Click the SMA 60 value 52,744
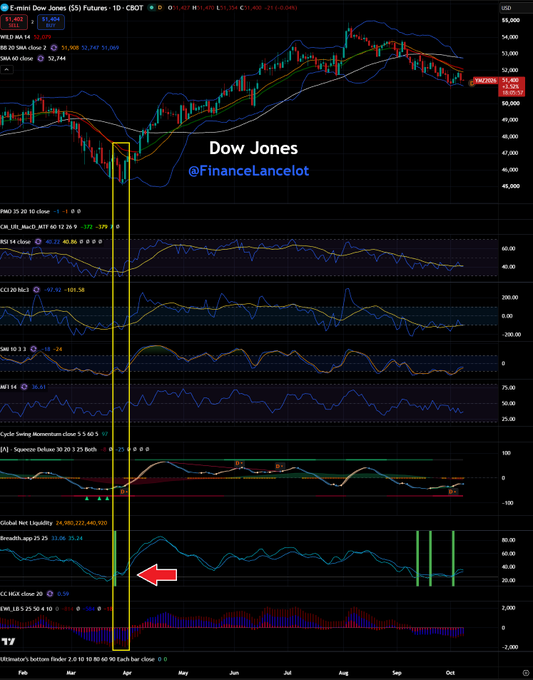Screen dimensions: 533x680 click(x=57, y=58)
